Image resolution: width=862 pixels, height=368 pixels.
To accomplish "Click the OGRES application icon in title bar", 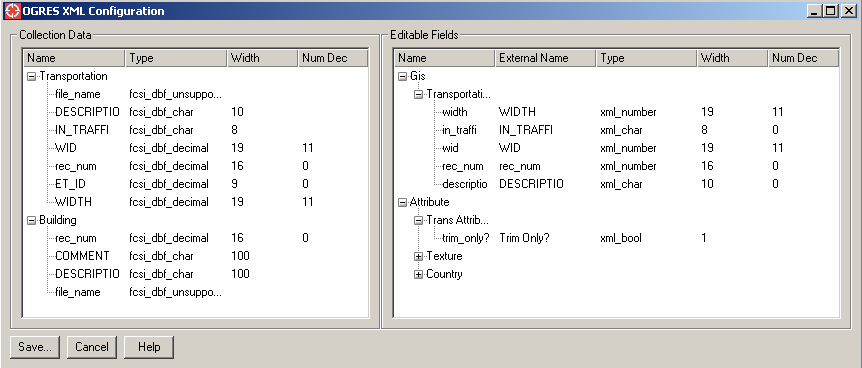I will [x=12, y=10].
